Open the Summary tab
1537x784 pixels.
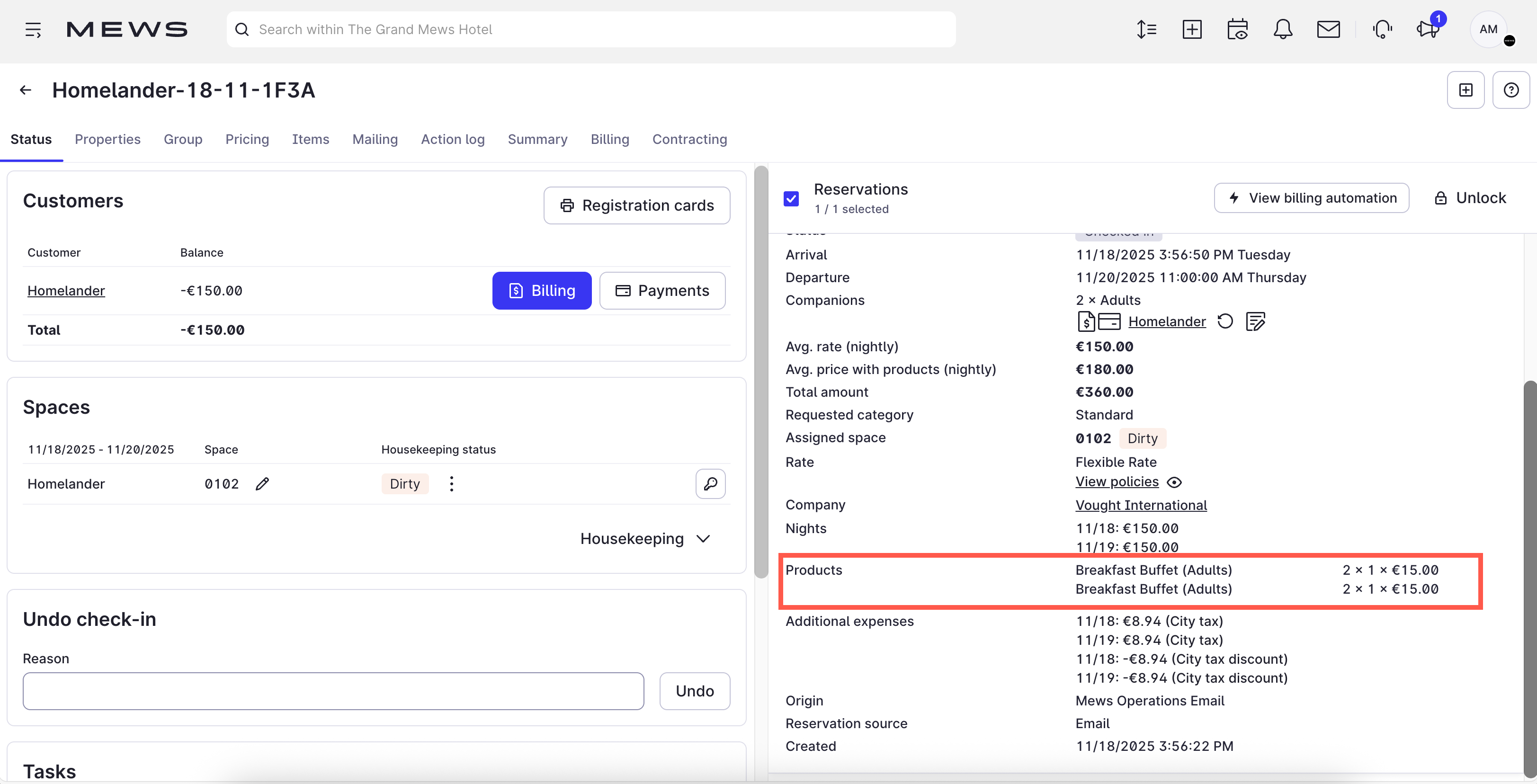point(537,139)
